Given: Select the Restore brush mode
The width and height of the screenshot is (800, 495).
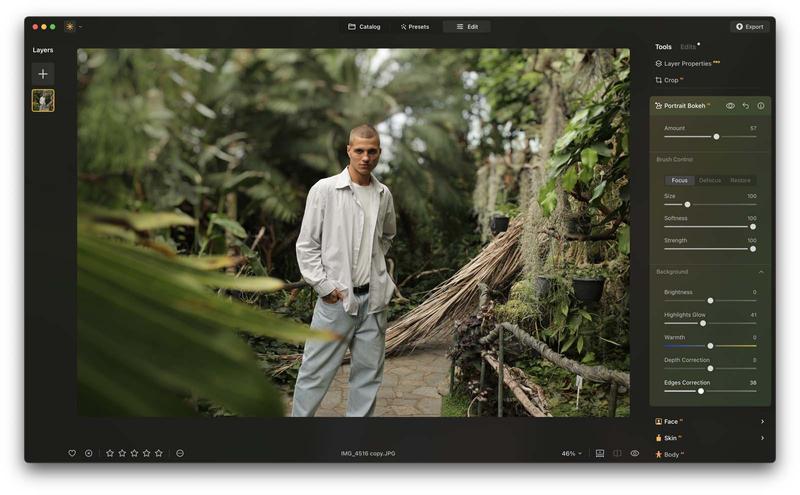Looking at the screenshot, I should pos(740,180).
